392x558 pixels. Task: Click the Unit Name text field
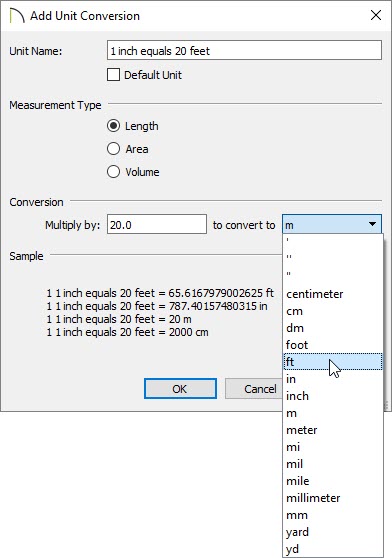pyautogui.click(x=244, y=50)
